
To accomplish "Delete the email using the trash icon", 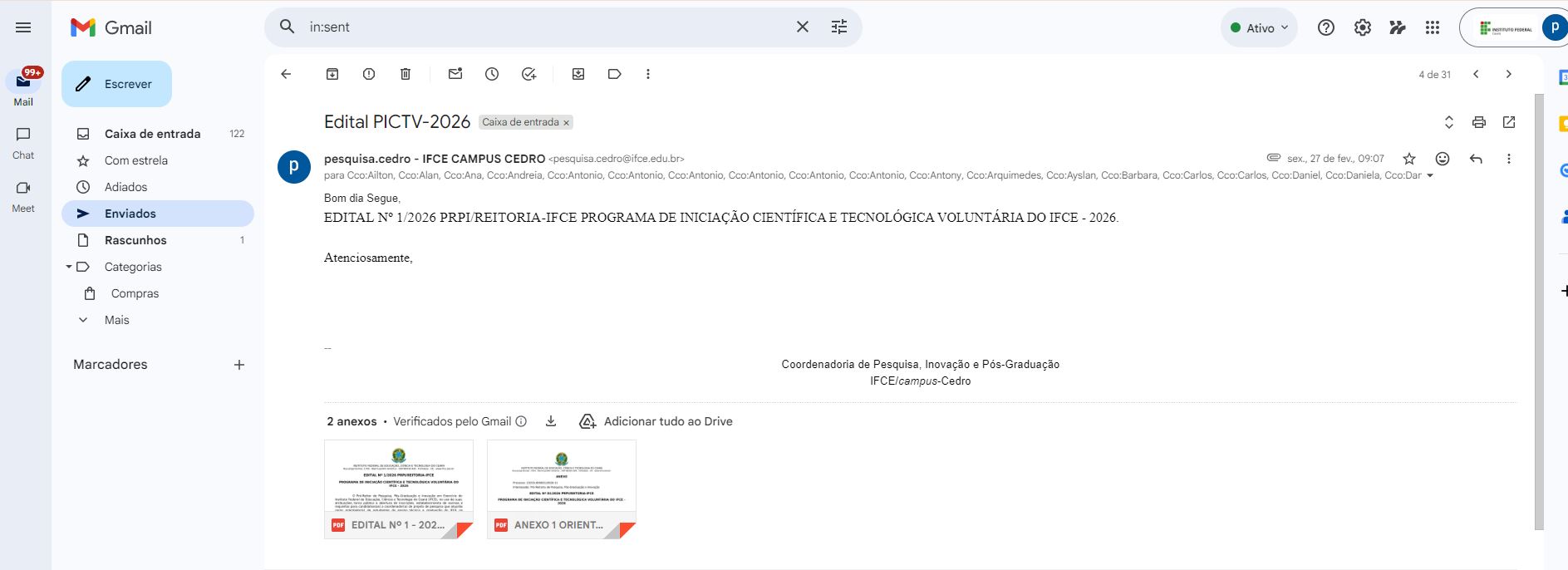I will (406, 74).
